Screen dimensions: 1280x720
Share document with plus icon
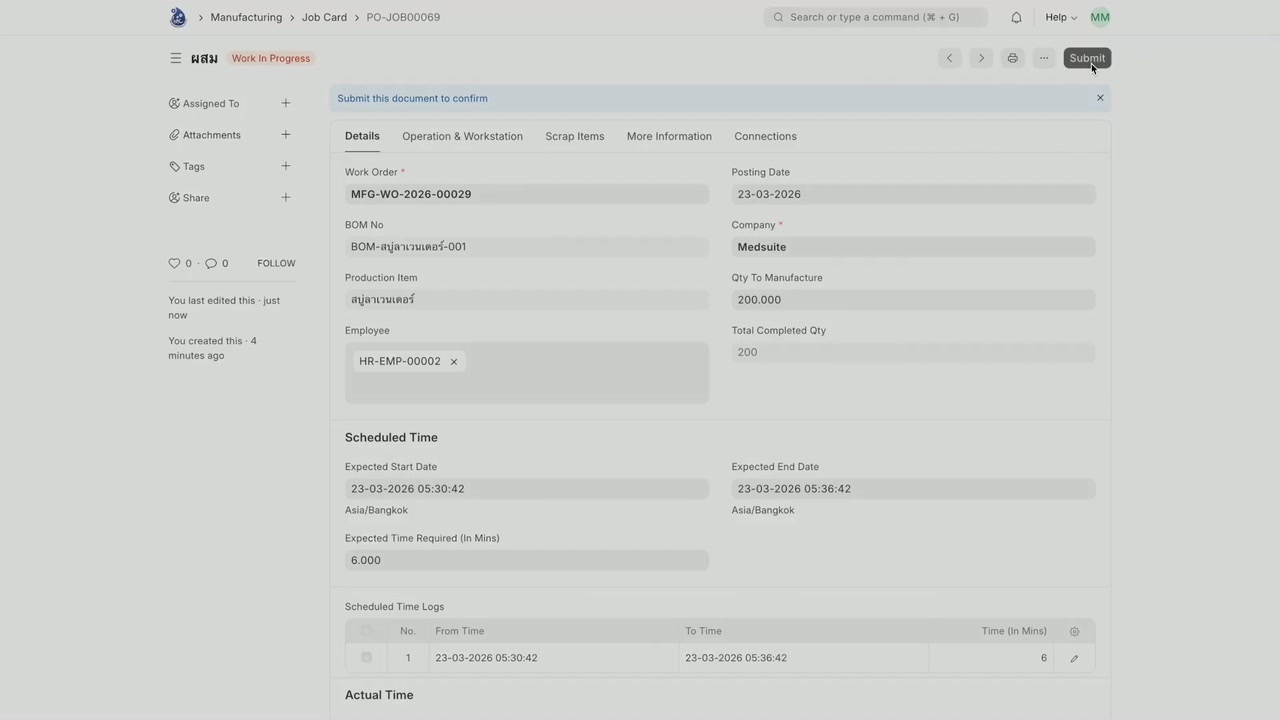coord(286,198)
